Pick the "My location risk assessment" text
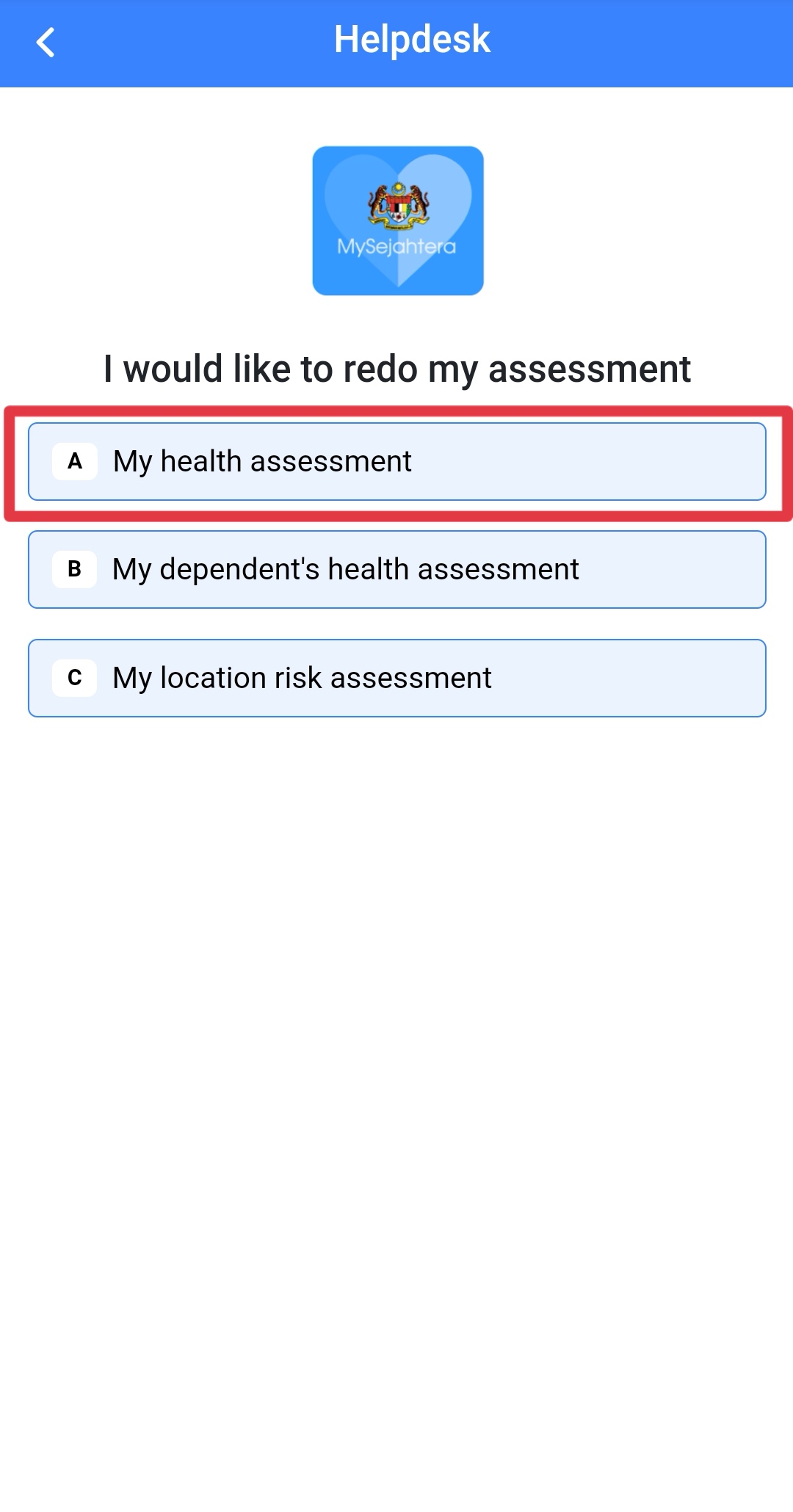 (x=302, y=678)
